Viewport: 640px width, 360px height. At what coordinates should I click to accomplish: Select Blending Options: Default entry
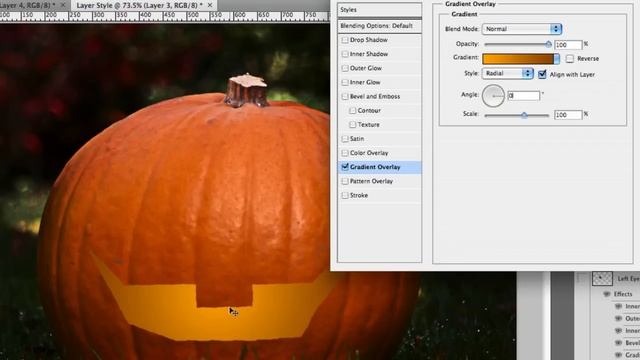pyautogui.click(x=380, y=26)
